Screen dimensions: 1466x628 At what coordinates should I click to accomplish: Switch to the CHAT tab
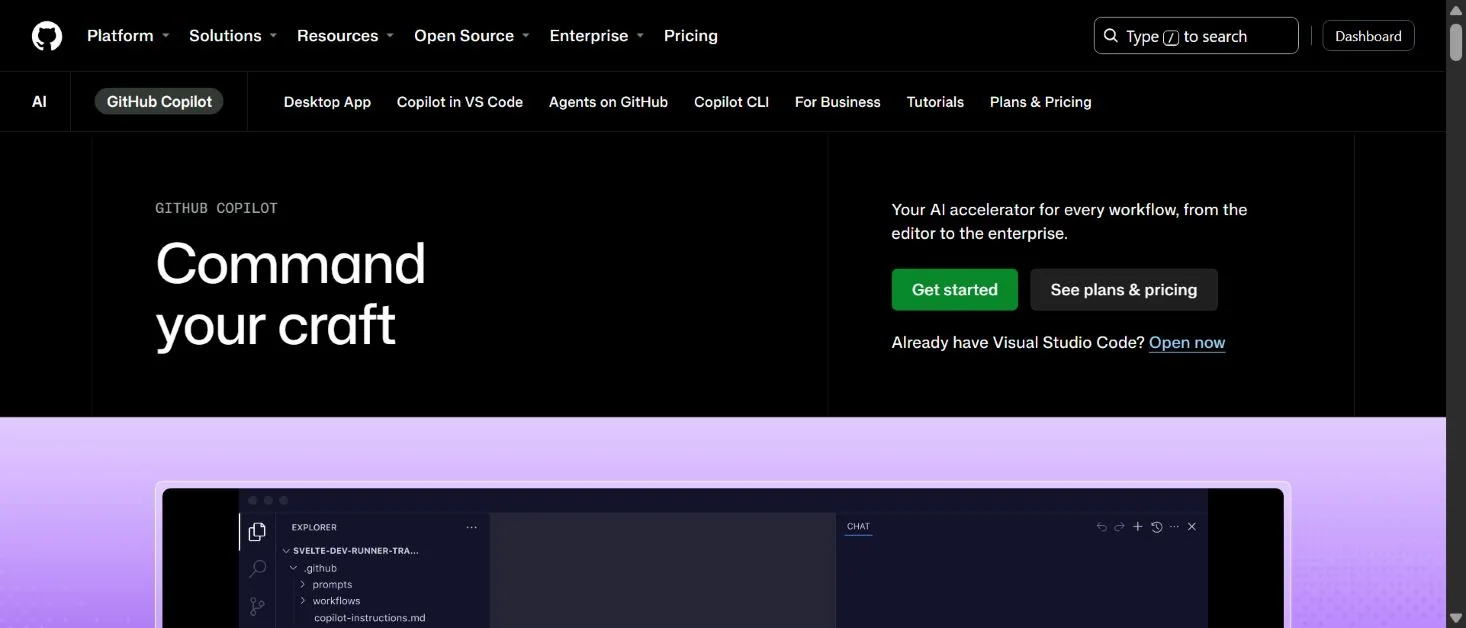[x=858, y=526]
